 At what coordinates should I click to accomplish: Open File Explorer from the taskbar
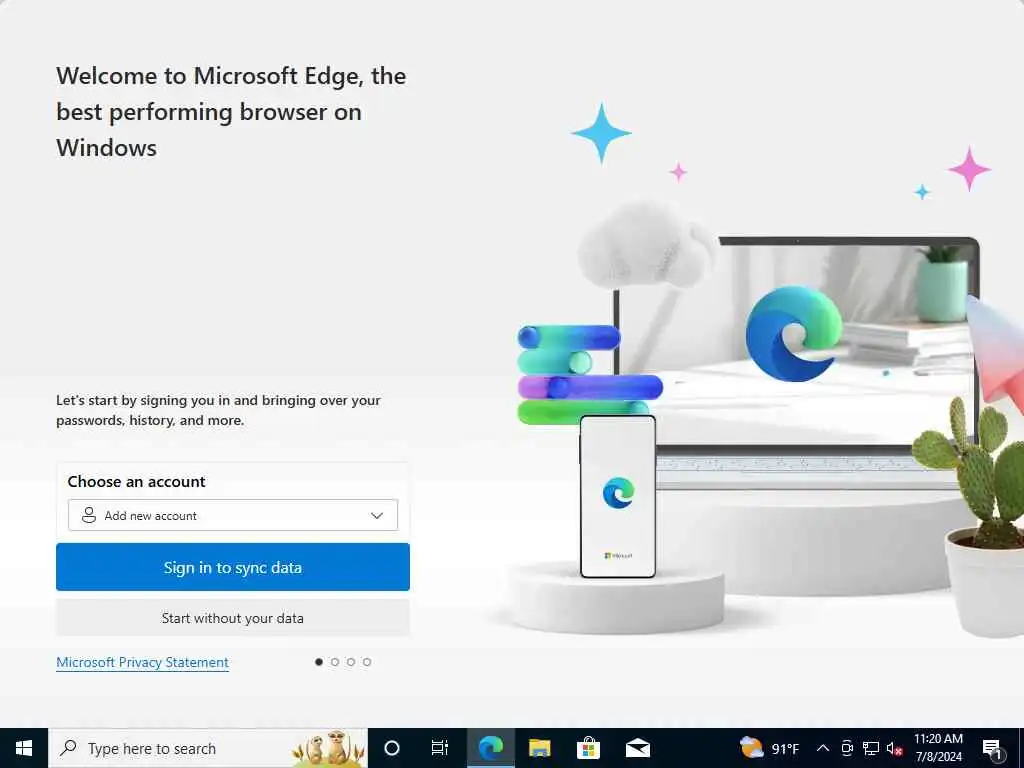[x=539, y=748]
